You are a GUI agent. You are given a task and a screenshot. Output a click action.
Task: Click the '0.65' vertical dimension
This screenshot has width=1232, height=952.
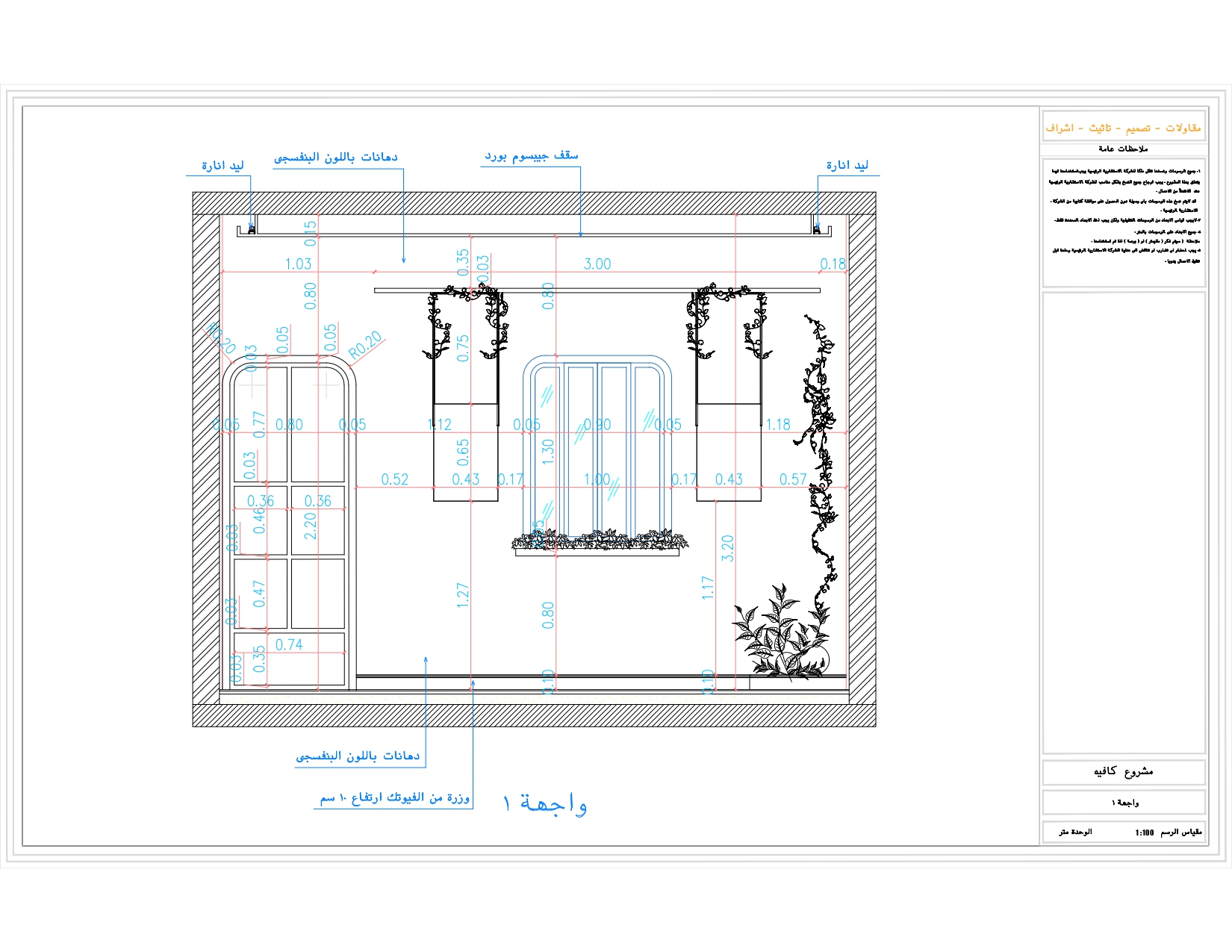pyautogui.click(x=463, y=452)
